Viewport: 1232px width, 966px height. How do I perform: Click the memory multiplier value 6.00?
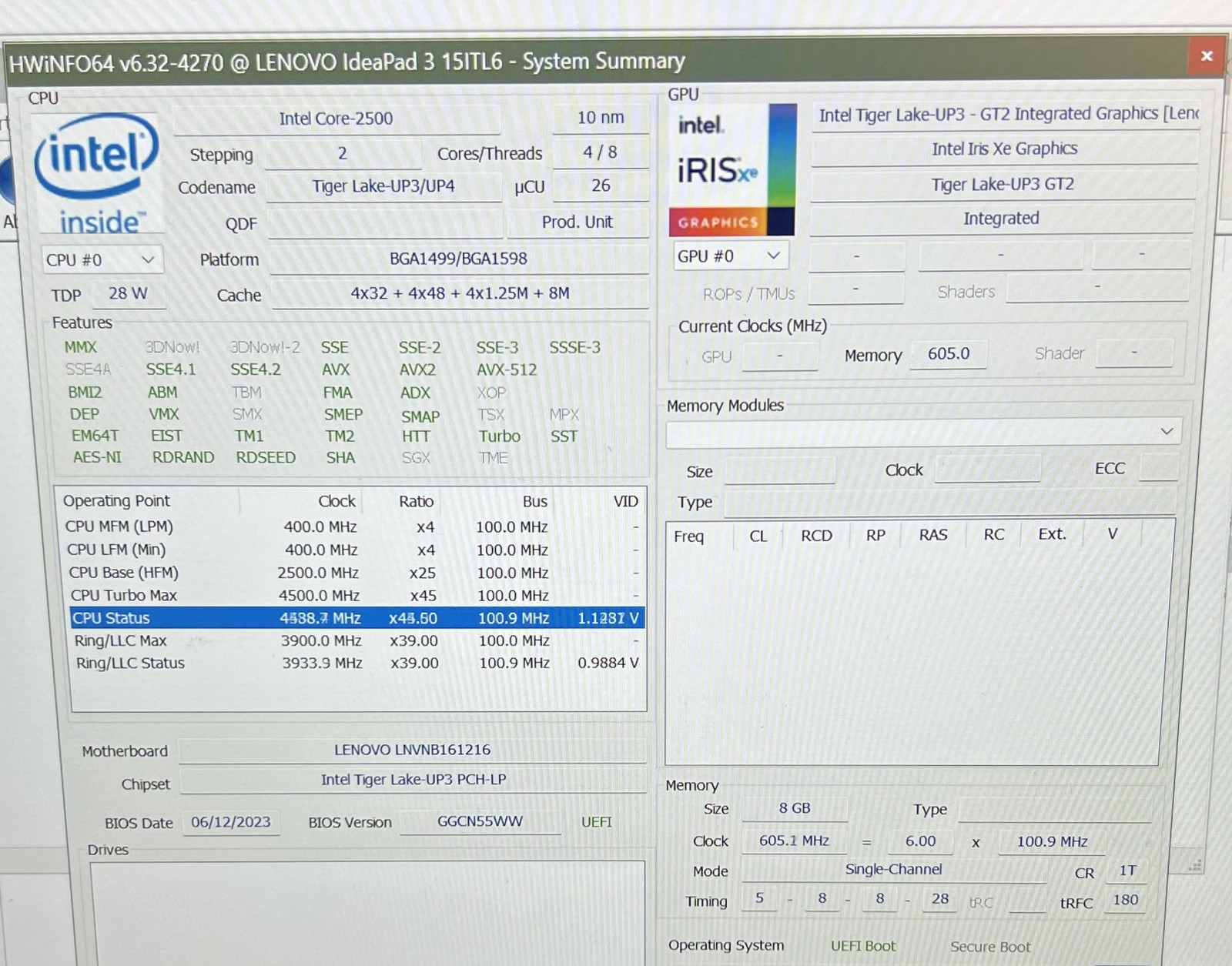pos(920,841)
